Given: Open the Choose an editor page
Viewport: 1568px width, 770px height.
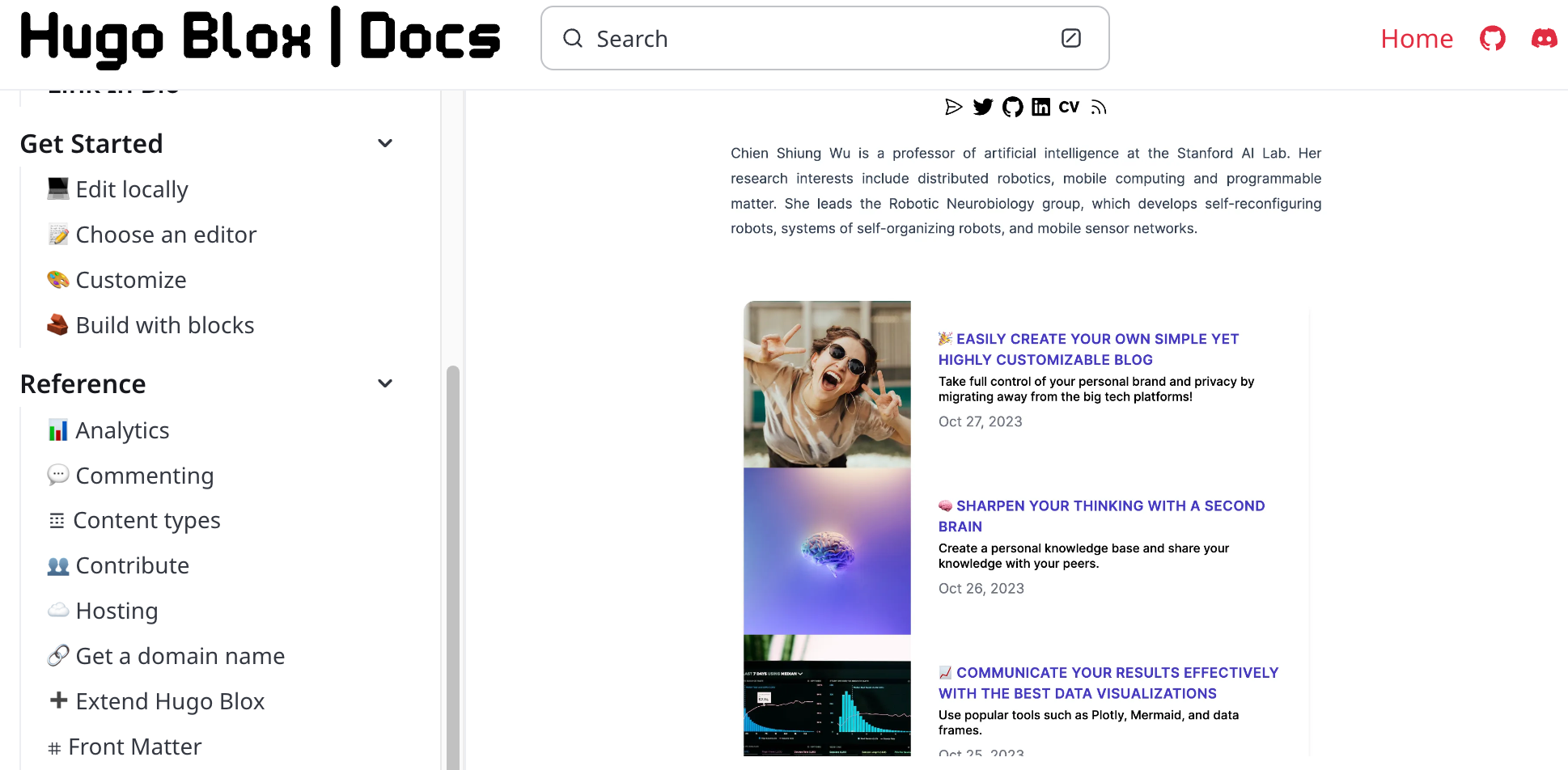Looking at the screenshot, I should [x=166, y=235].
